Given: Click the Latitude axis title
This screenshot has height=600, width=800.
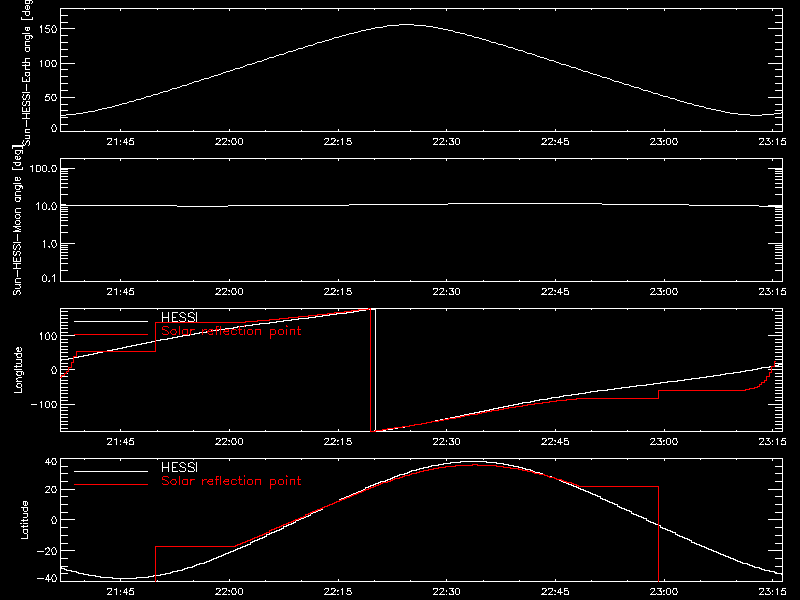Looking at the screenshot, I should [24, 520].
